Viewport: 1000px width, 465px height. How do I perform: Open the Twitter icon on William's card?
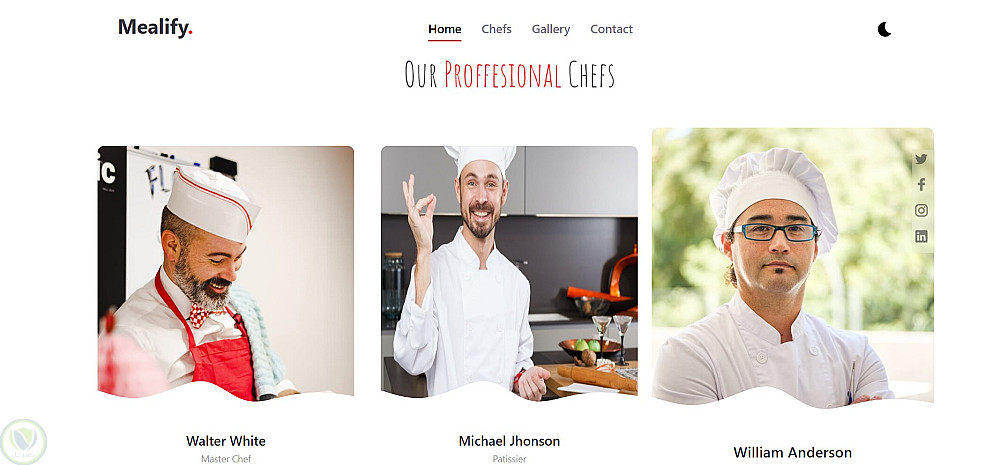[x=921, y=159]
